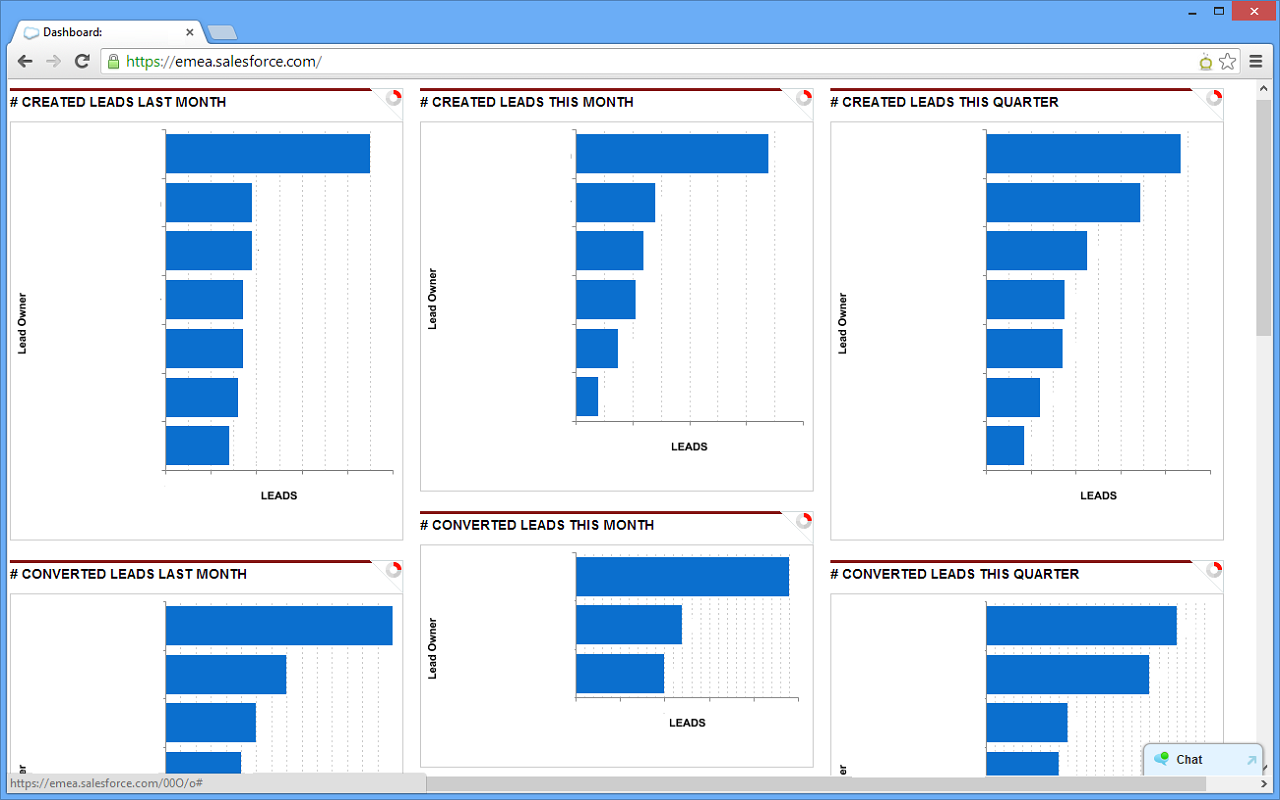The image size is (1280, 800).
Task: Click Lead Owner label in Created Leads Last Month
Action: click(x=23, y=324)
